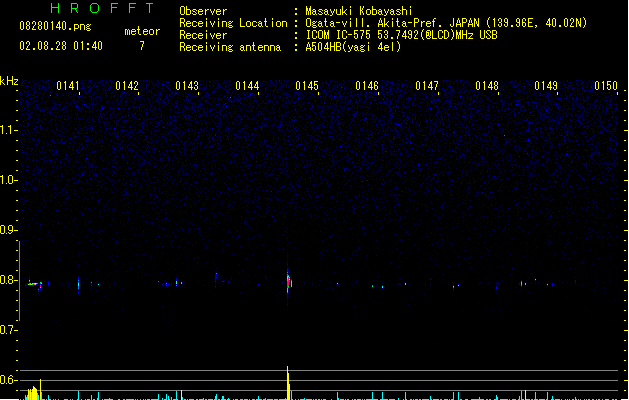The image size is (629, 400).
Task: Click the horizontal echo streak at the spectrogram start
Action: (x=34, y=284)
